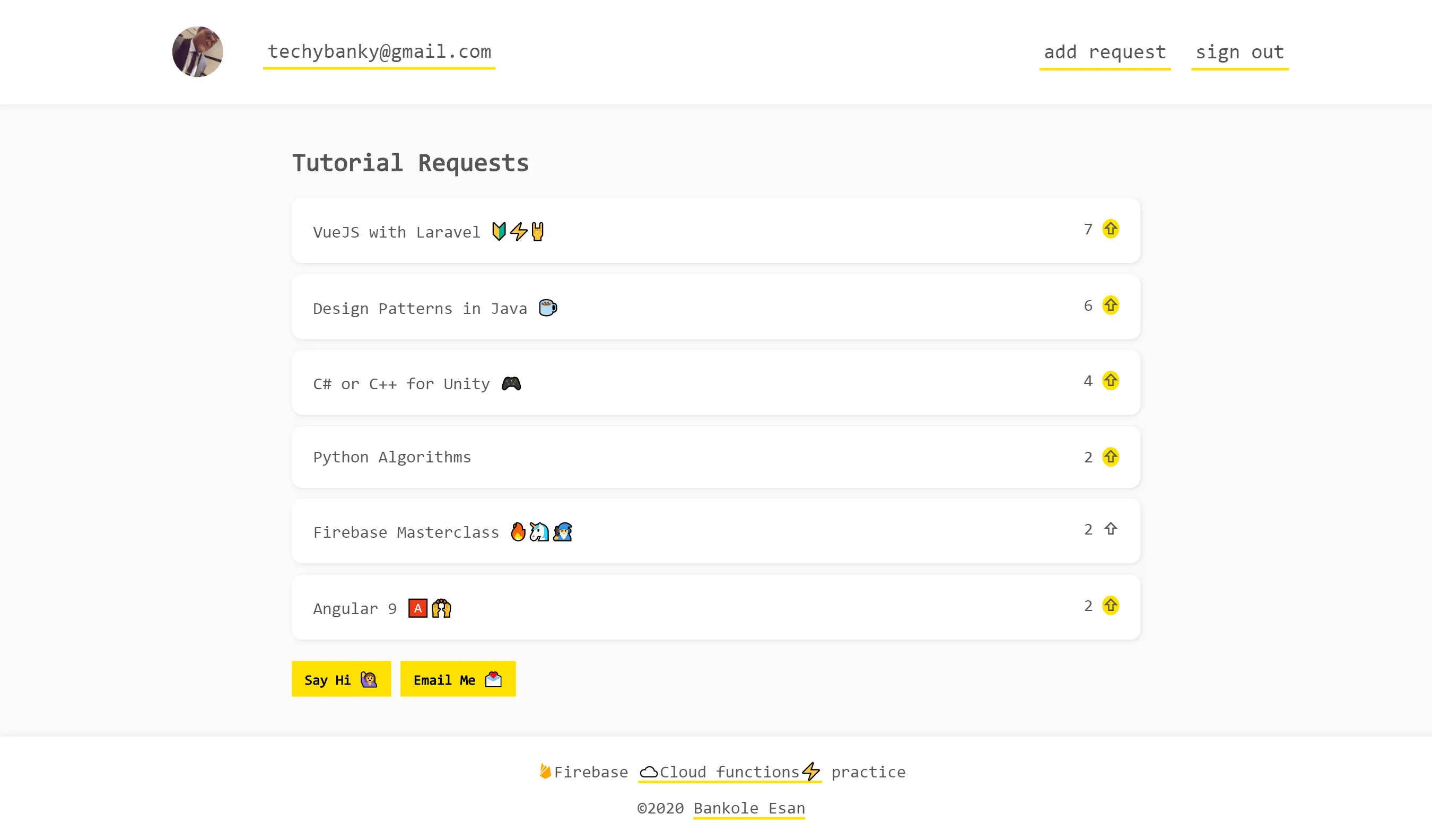Open the Bankole Esan footer link
The image size is (1432, 840).
point(749,808)
